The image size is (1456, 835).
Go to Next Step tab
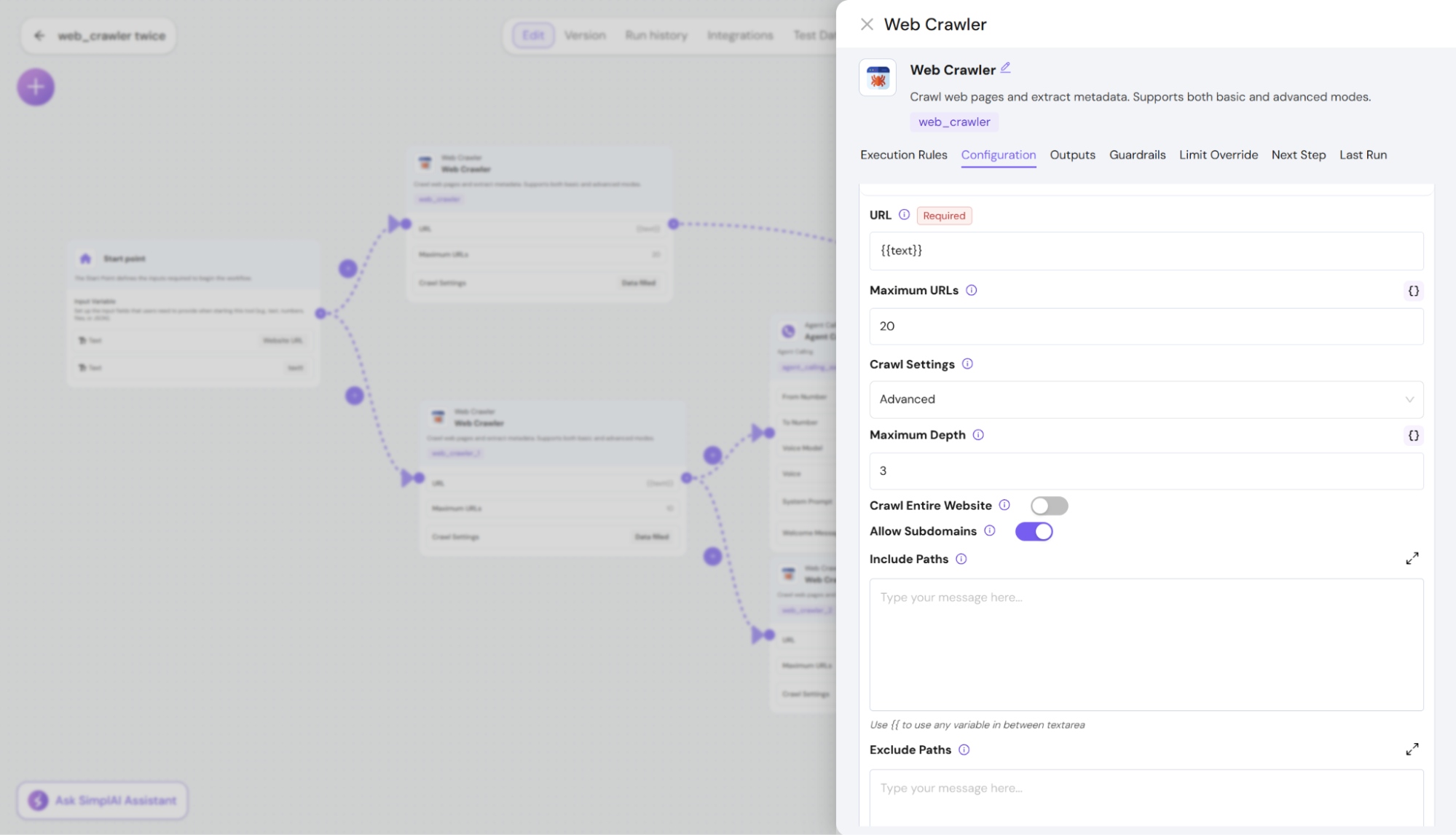[1299, 154]
